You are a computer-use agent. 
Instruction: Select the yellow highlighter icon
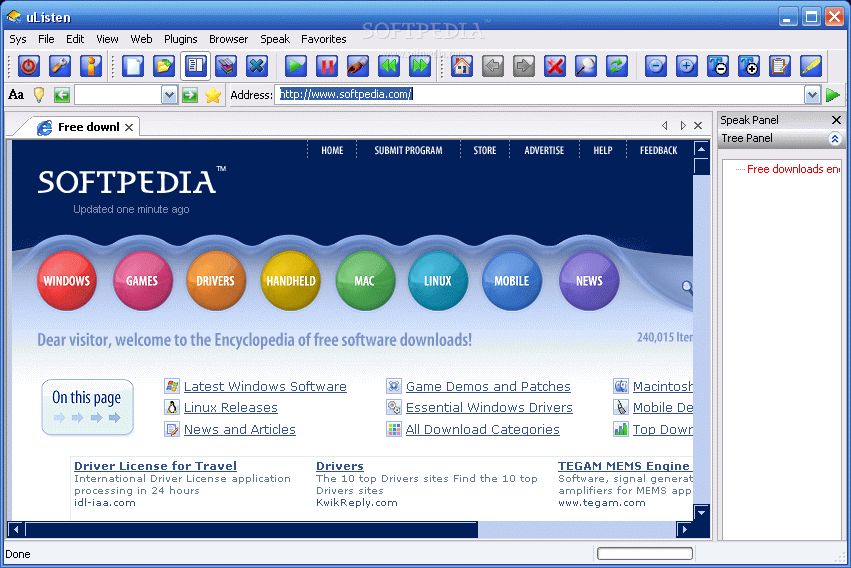tap(810, 66)
